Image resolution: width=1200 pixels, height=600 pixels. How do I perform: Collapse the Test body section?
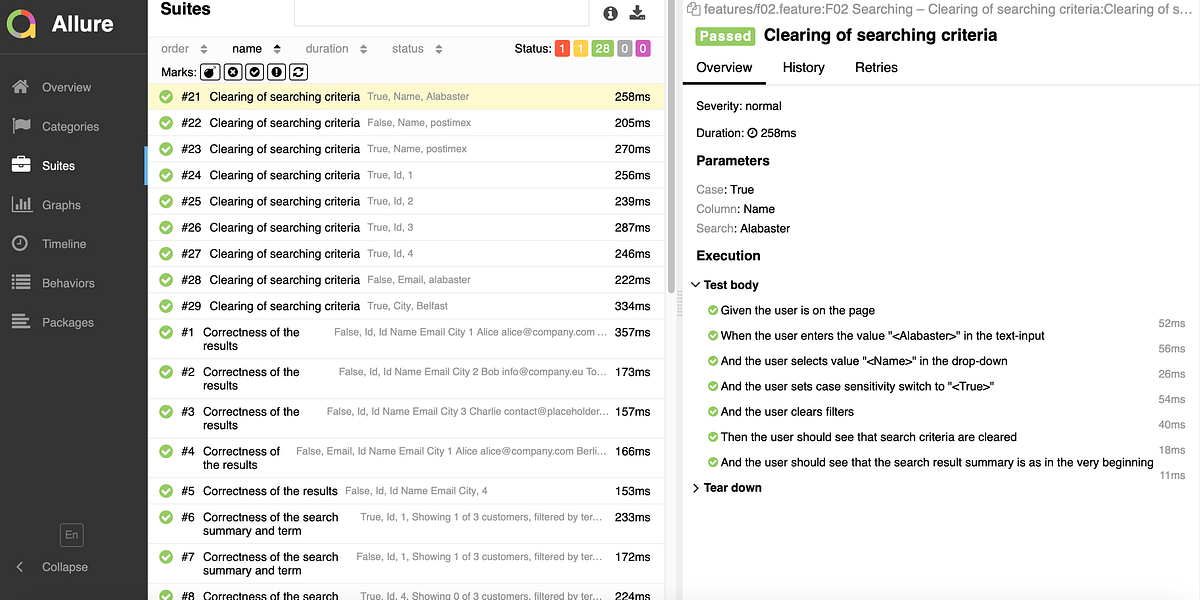pos(726,285)
